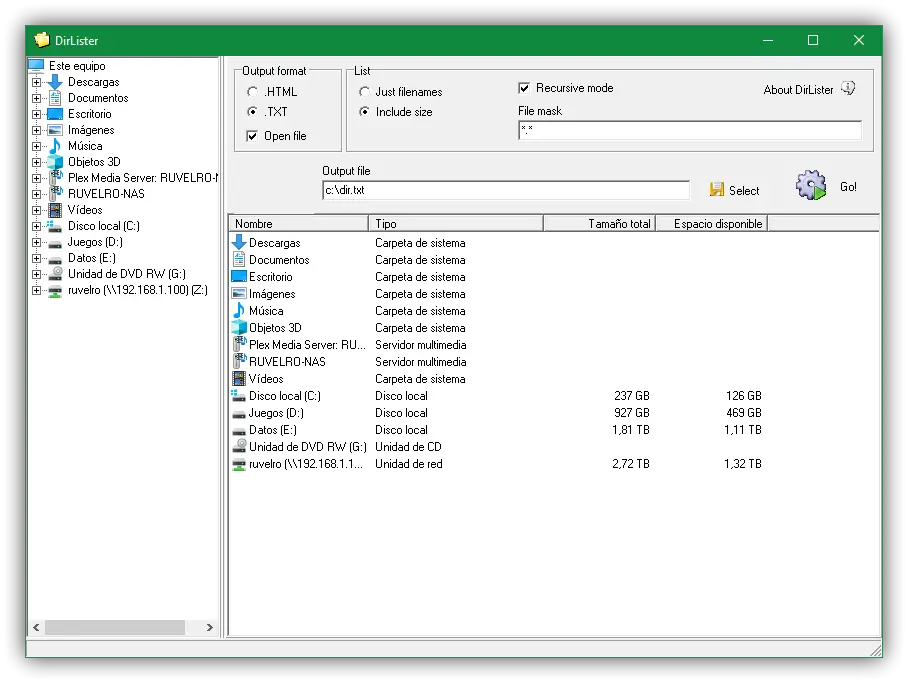Click tree horizontal scrollbar left arrow
The height and width of the screenshot is (683, 908).
pyautogui.click(x=36, y=627)
